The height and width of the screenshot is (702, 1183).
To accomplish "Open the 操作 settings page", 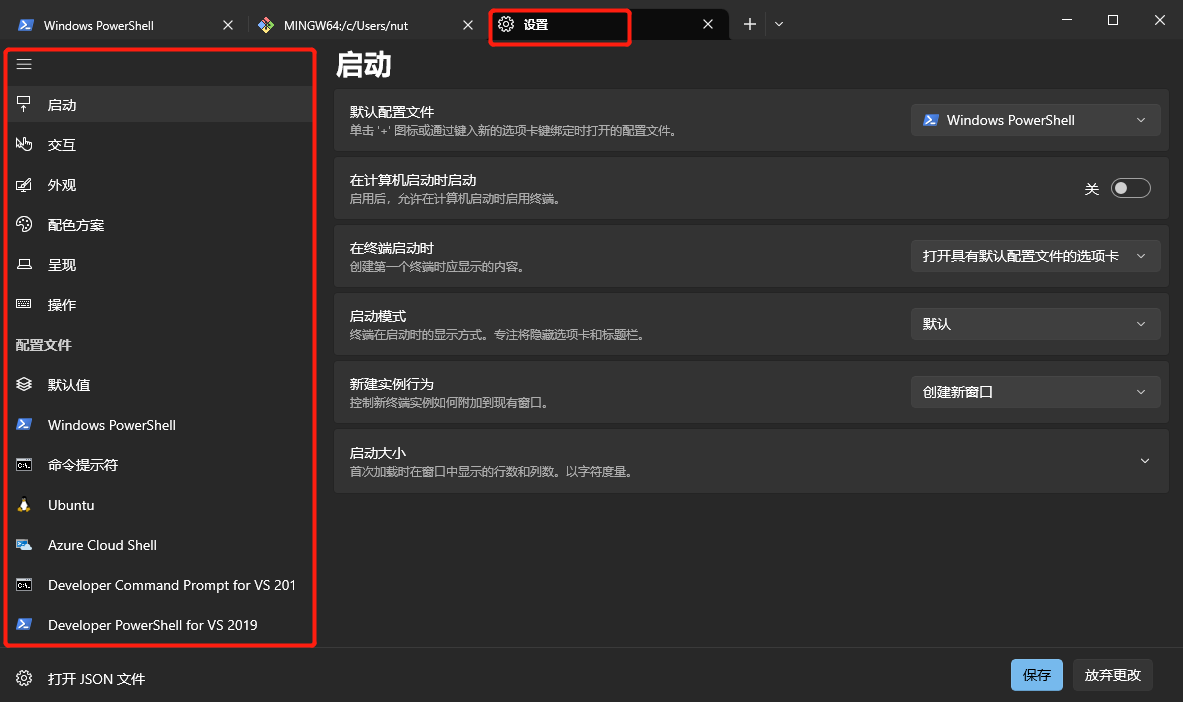I will tap(160, 304).
